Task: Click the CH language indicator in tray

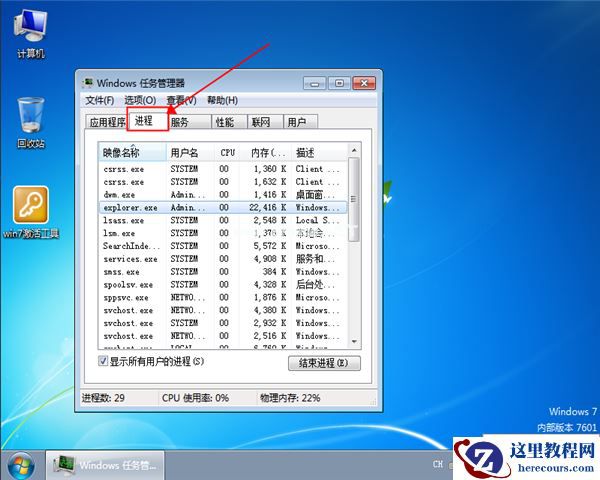Action: click(439, 464)
